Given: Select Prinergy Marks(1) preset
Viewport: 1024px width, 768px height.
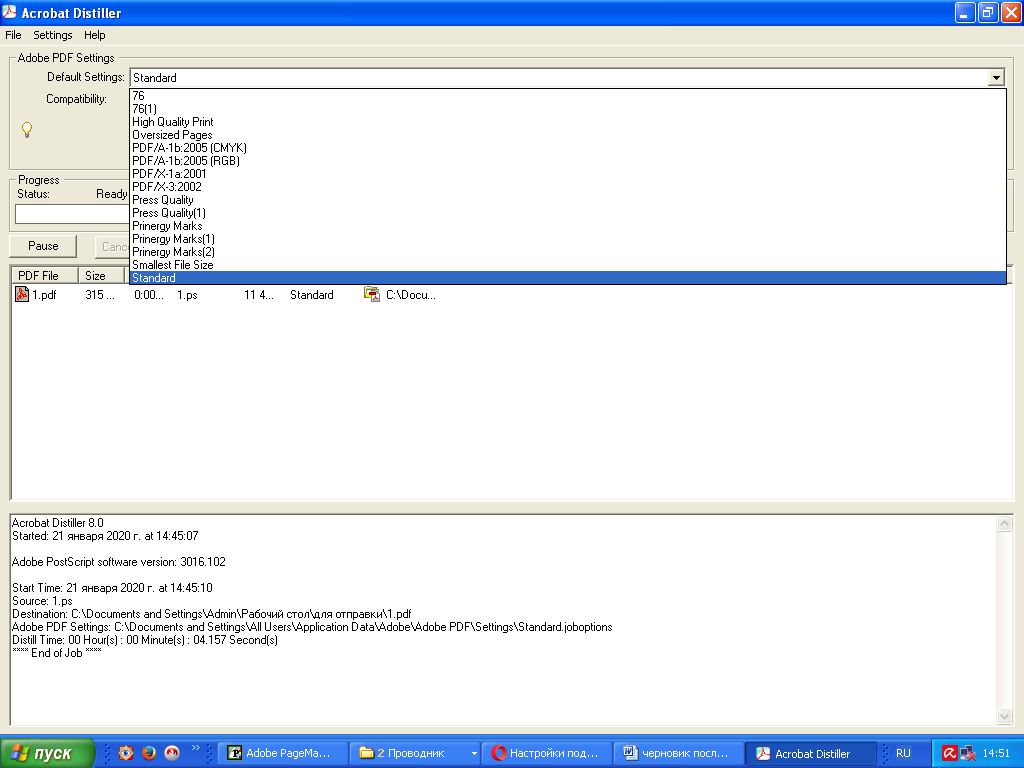Looking at the screenshot, I should pyautogui.click(x=568, y=239).
